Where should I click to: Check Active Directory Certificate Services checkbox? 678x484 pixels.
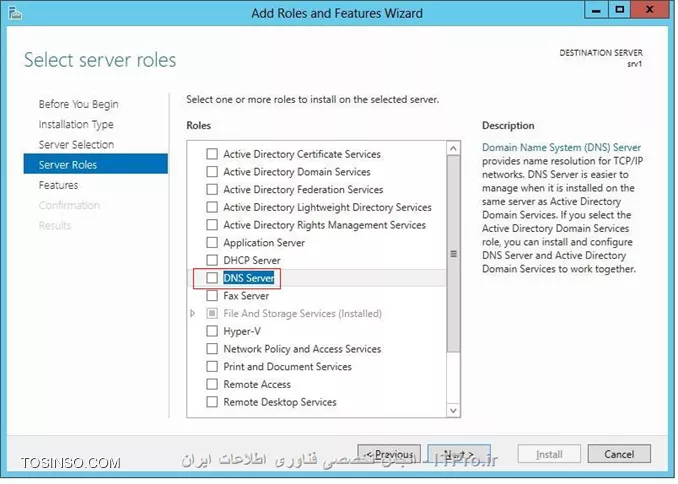212,154
